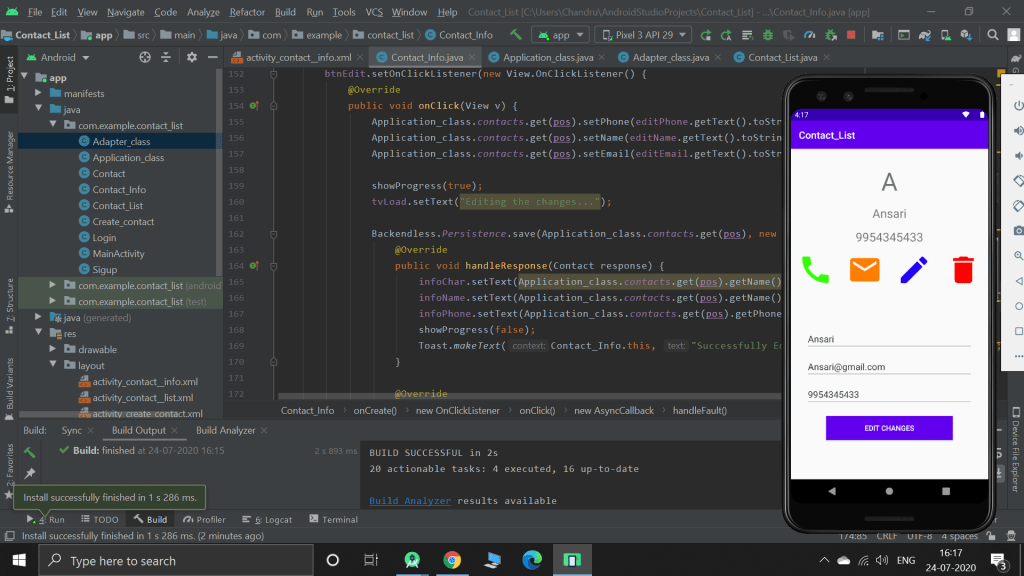1024x576 pixels.
Task: Open the Android project view dropdown
Action: point(58,57)
